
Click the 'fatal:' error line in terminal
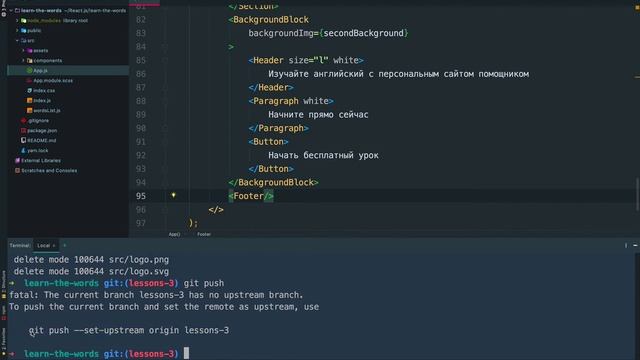click(x=156, y=295)
